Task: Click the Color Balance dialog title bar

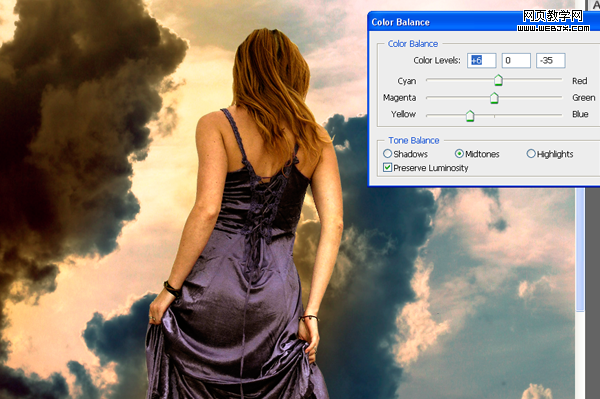Action: (484, 22)
